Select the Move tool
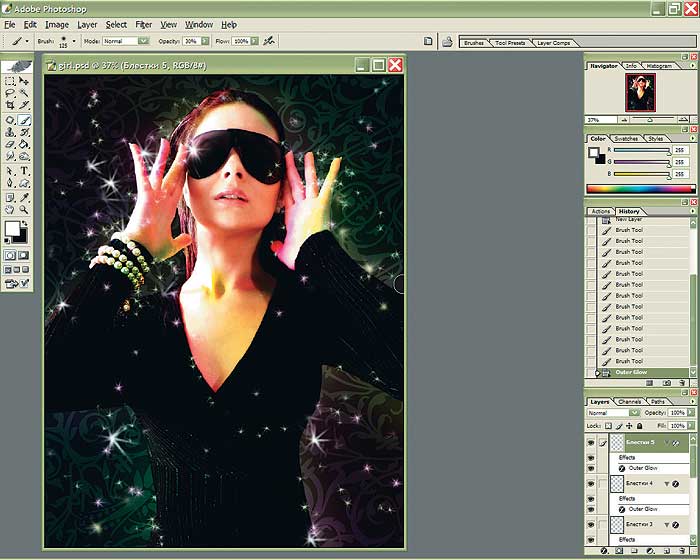This screenshot has height=560, width=700. click(x=24, y=81)
